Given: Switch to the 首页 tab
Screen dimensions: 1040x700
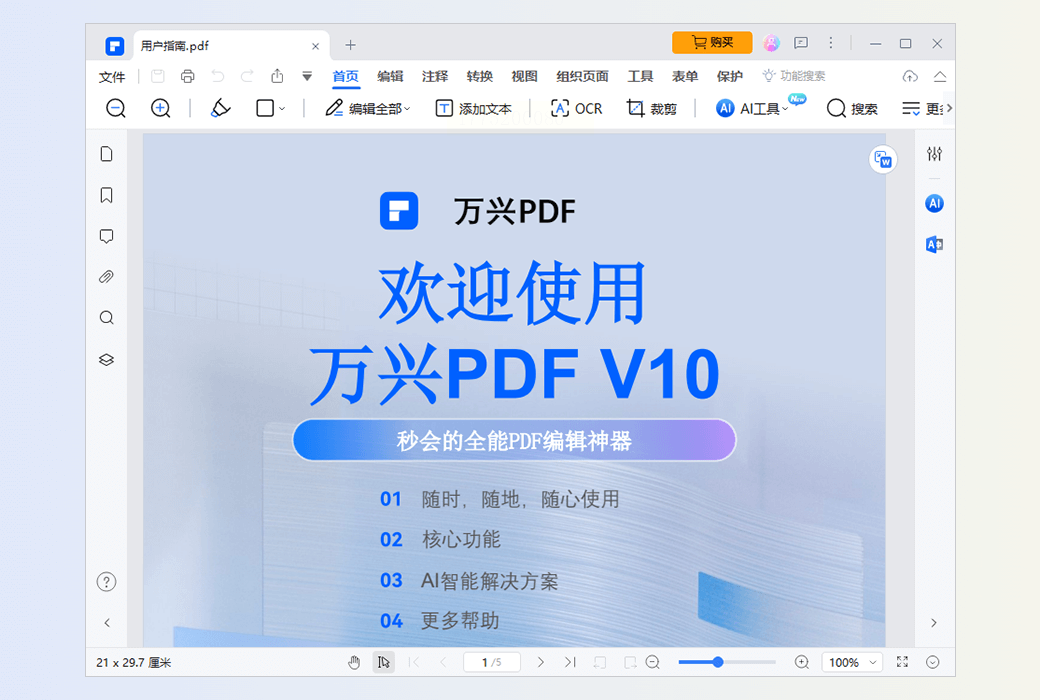Looking at the screenshot, I should point(346,76).
